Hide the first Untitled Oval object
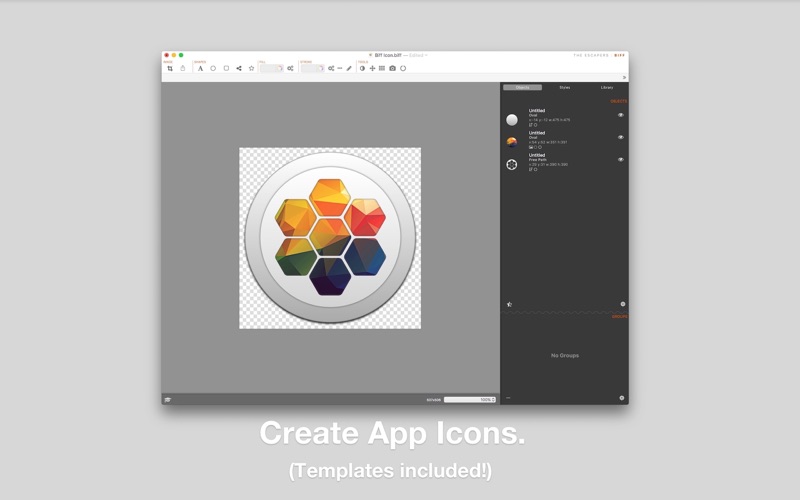The width and height of the screenshot is (800, 500). 621,115
